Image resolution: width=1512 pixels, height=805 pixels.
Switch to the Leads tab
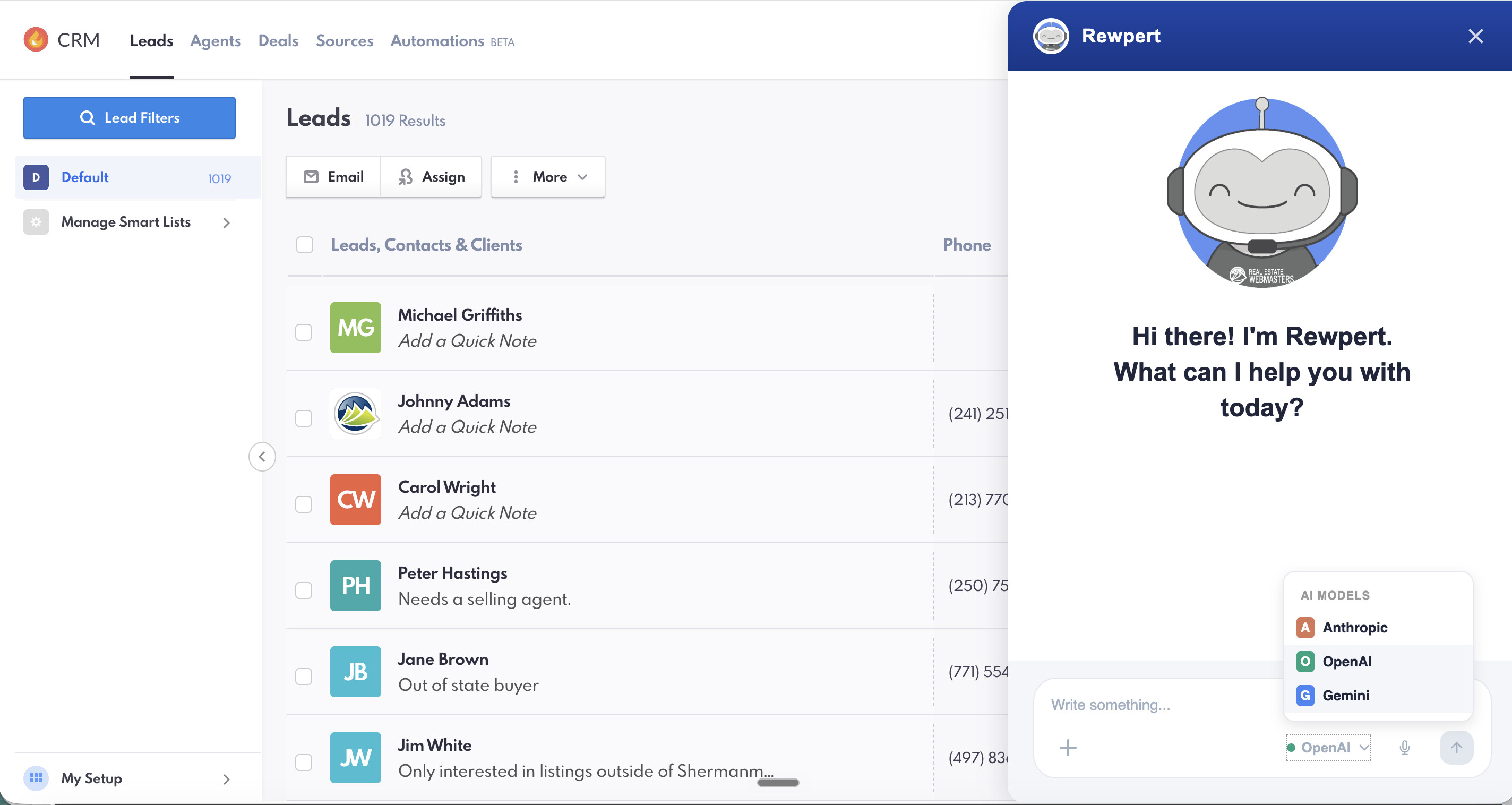(x=151, y=40)
